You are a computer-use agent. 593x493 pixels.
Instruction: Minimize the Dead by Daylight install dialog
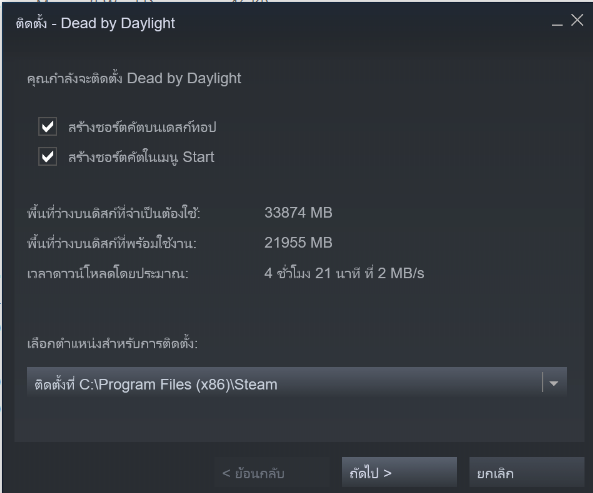pos(557,23)
